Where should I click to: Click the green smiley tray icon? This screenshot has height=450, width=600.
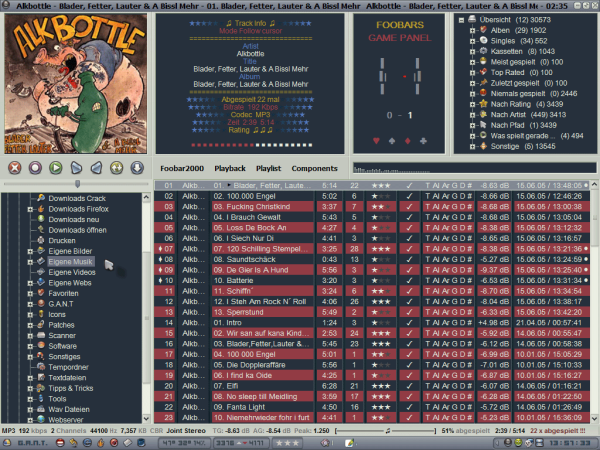[x=518, y=443]
